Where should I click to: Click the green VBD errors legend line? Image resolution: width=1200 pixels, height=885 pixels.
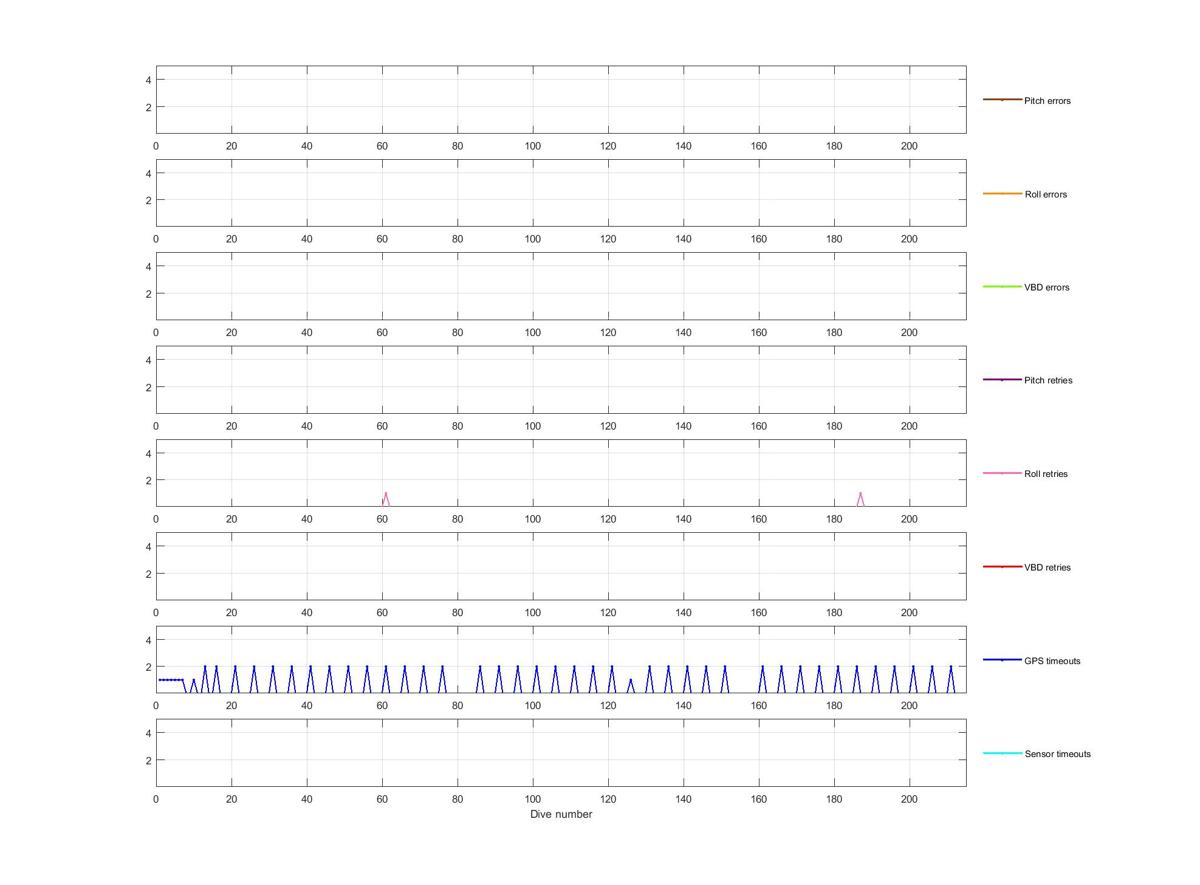point(1002,286)
